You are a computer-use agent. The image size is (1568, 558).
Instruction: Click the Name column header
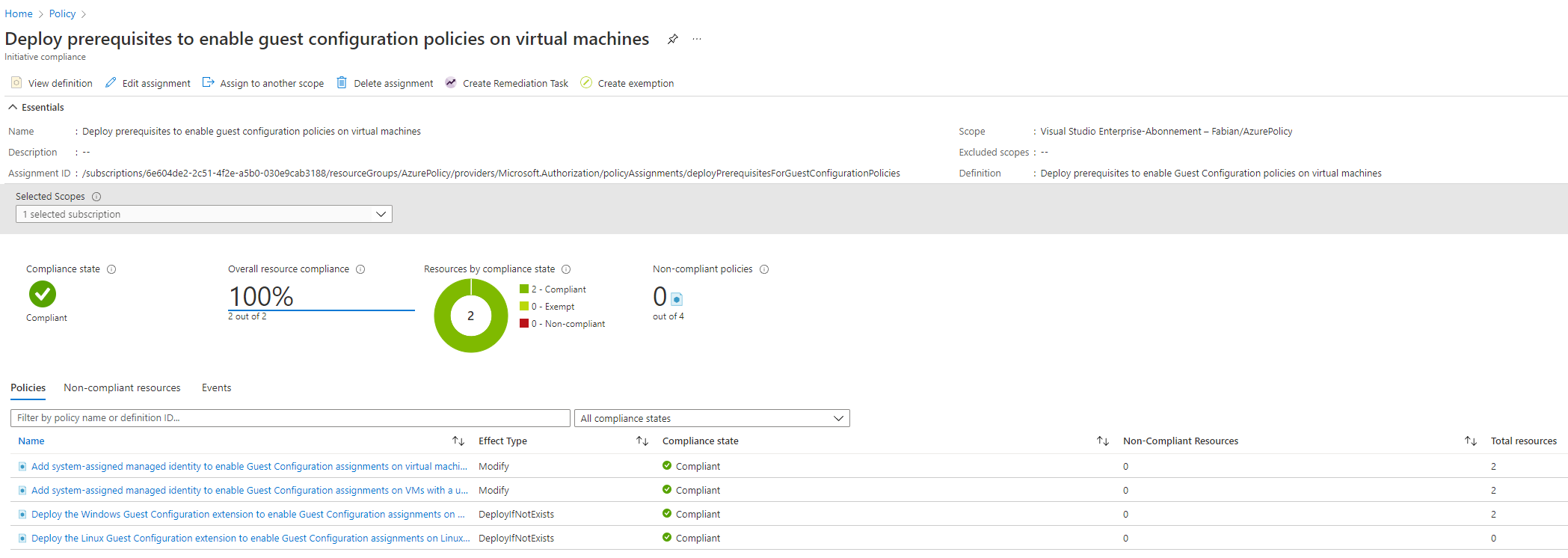(x=31, y=441)
